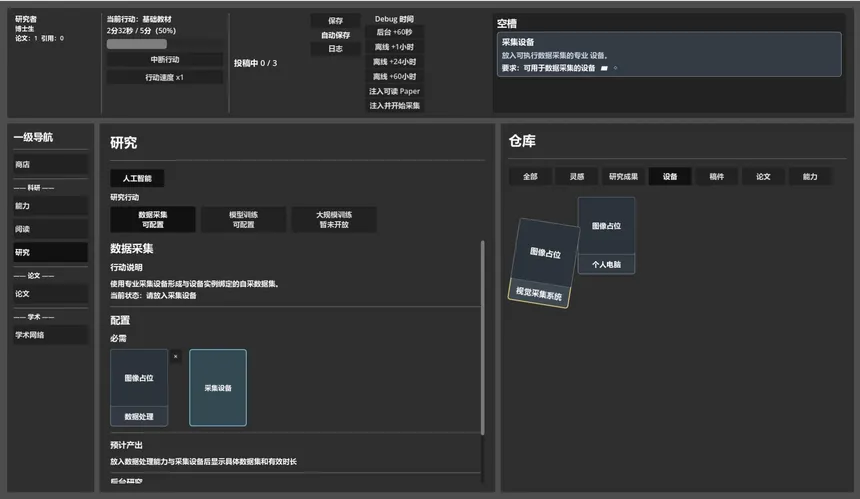Screen dimensions: 860x499
Task: Click the 投稿中 0 / 3 text
Action: pyautogui.click(x=256, y=63)
